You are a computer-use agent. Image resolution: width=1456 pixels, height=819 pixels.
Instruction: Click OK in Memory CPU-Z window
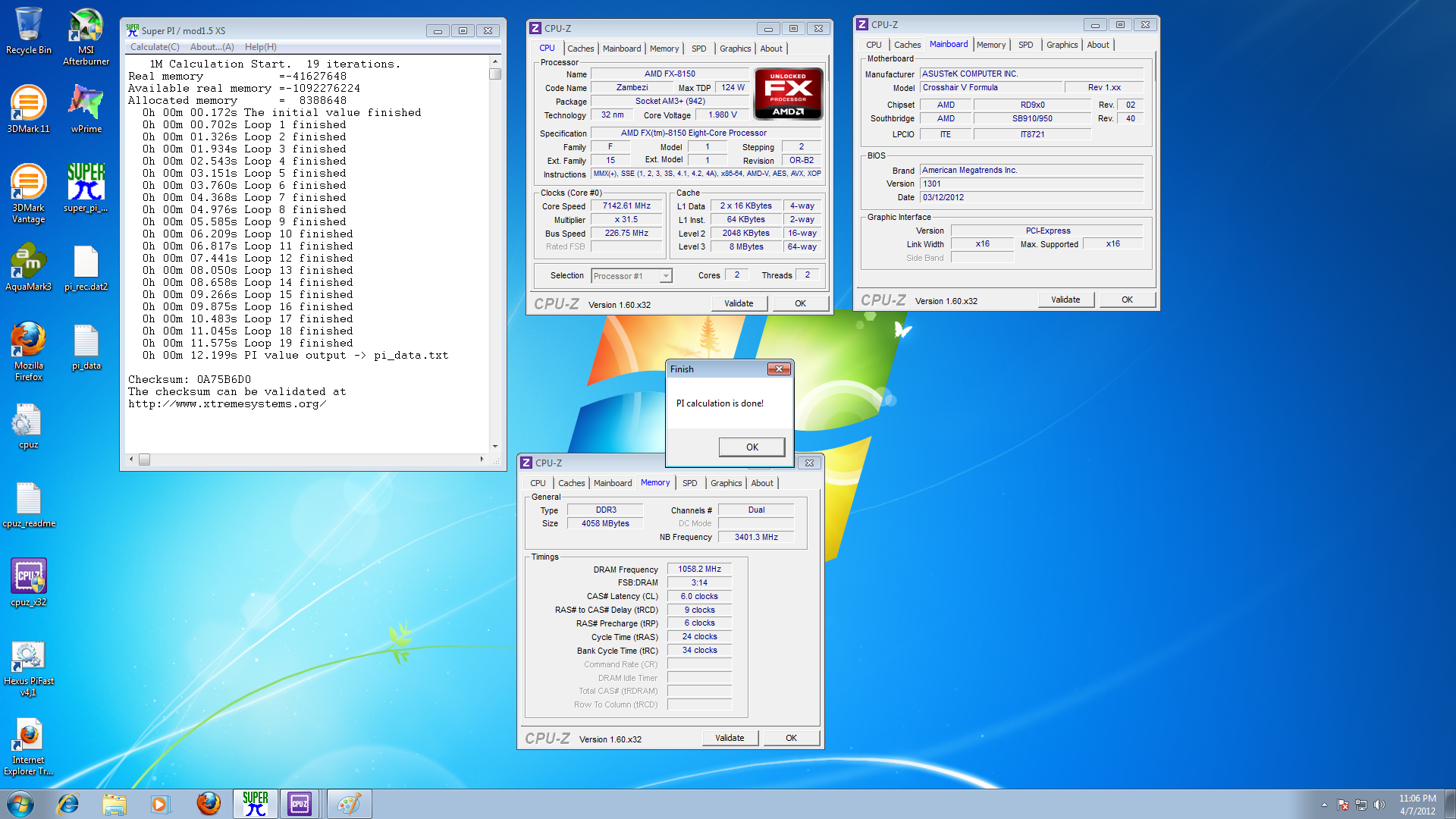coord(791,738)
